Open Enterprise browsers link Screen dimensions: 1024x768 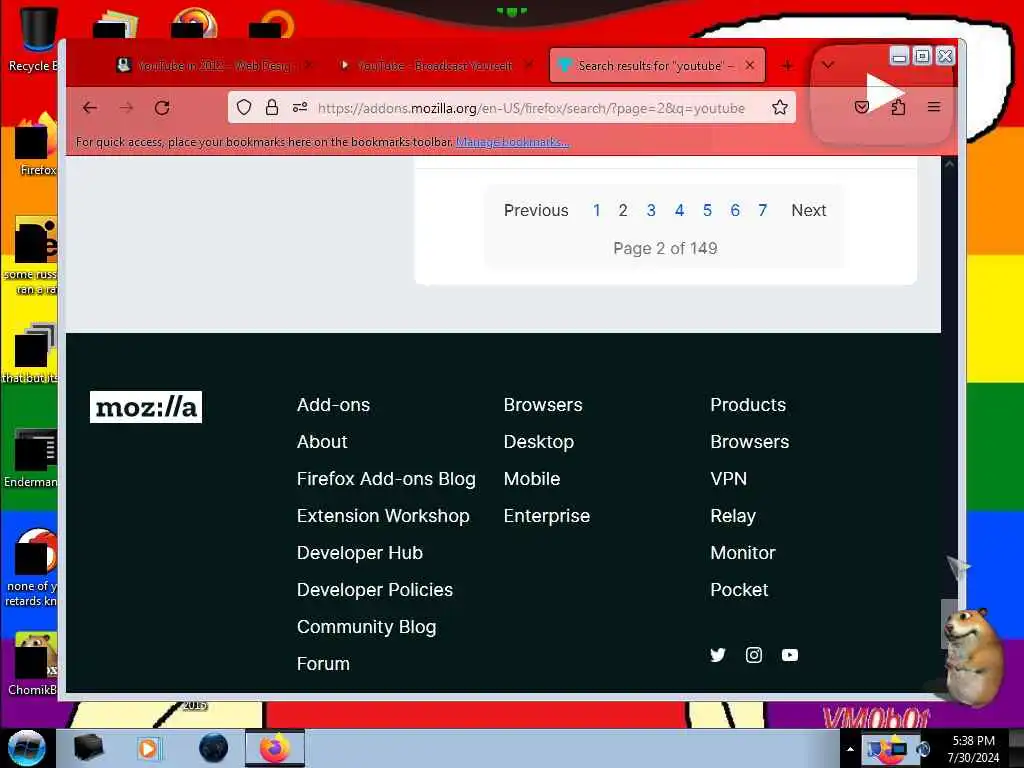[x=547, y=516]
